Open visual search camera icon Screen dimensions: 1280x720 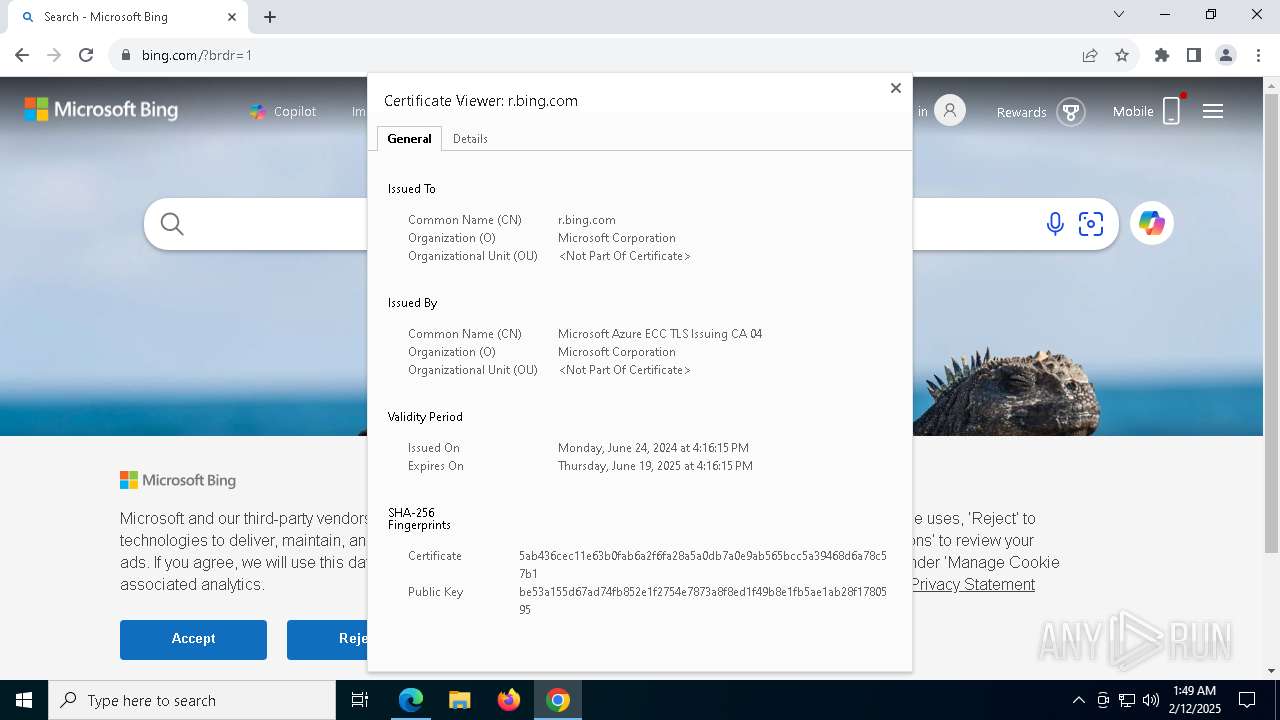(1091, 224)
